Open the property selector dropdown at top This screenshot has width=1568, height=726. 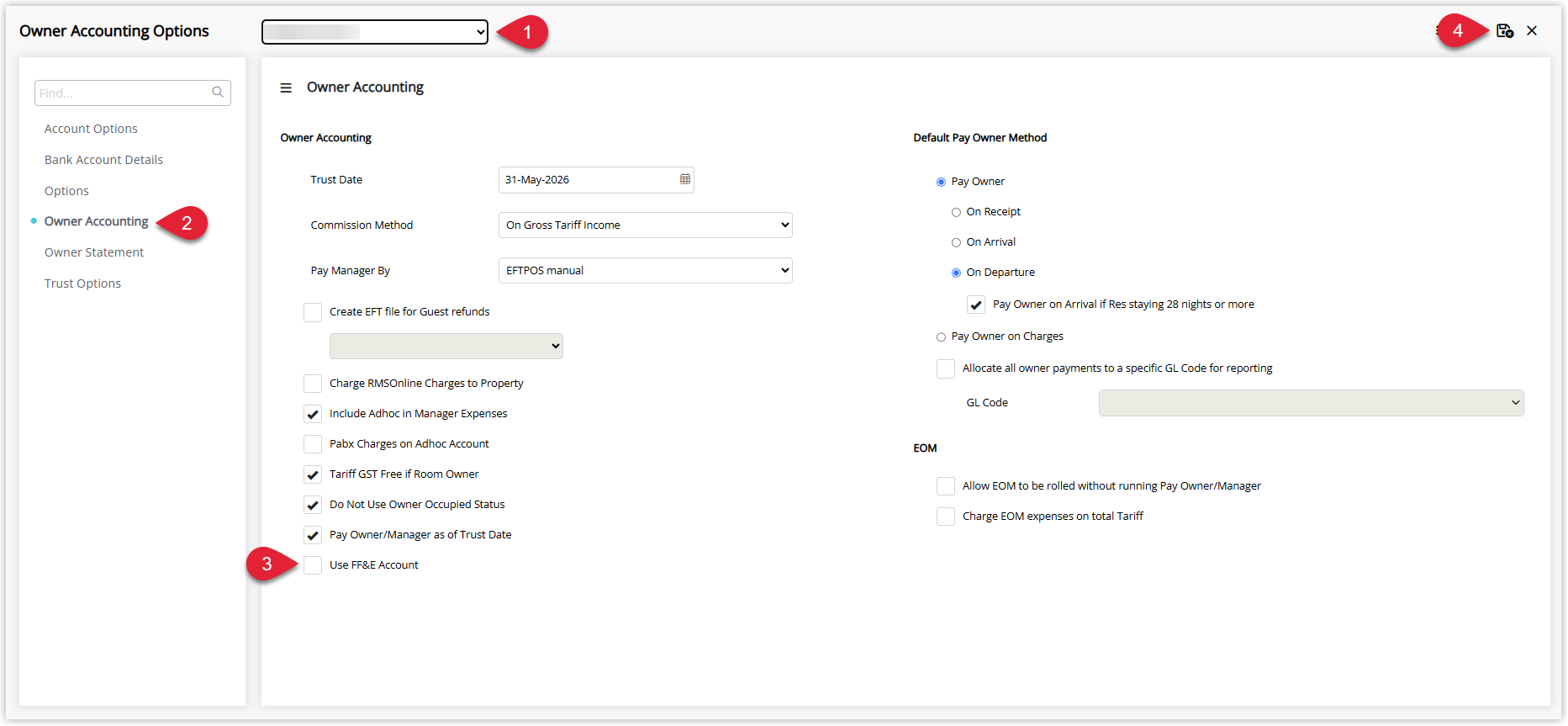pos(375,32)
